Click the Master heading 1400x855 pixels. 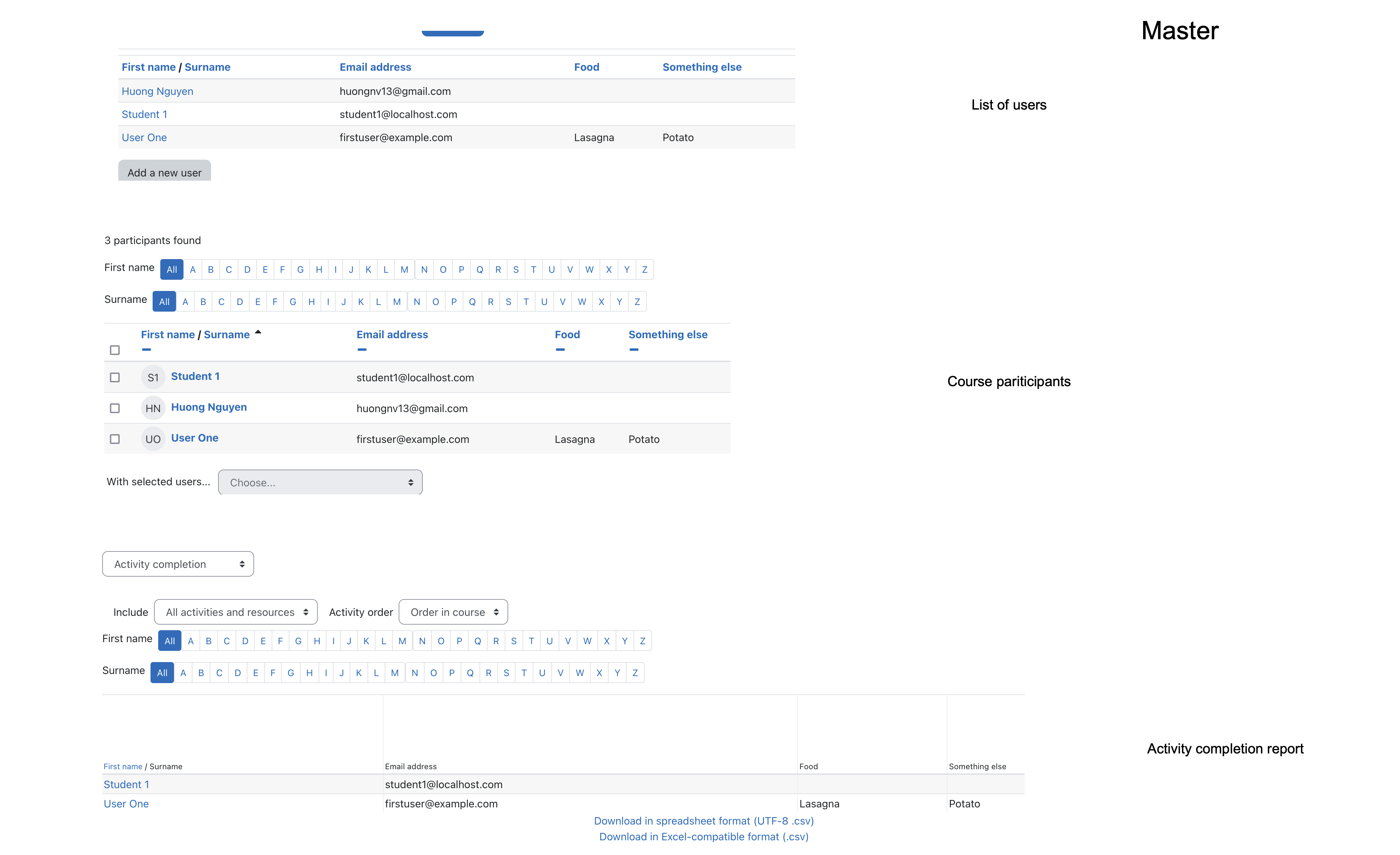pos(1179,31)
